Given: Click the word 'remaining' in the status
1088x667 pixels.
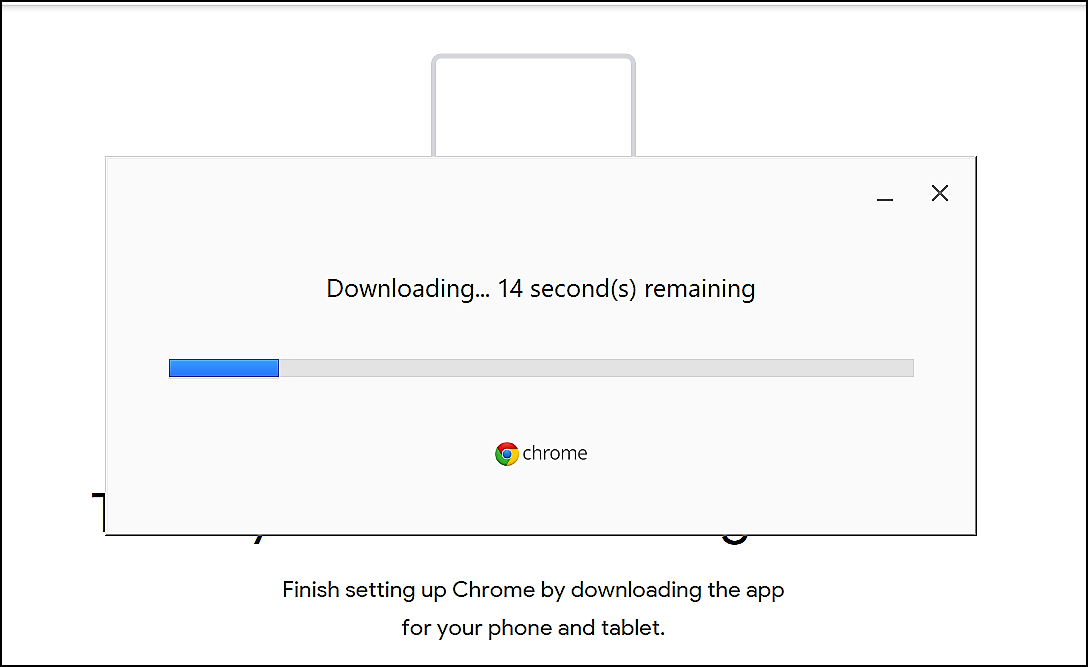Looking at the screenshot, I should click(x=699, y=289).
